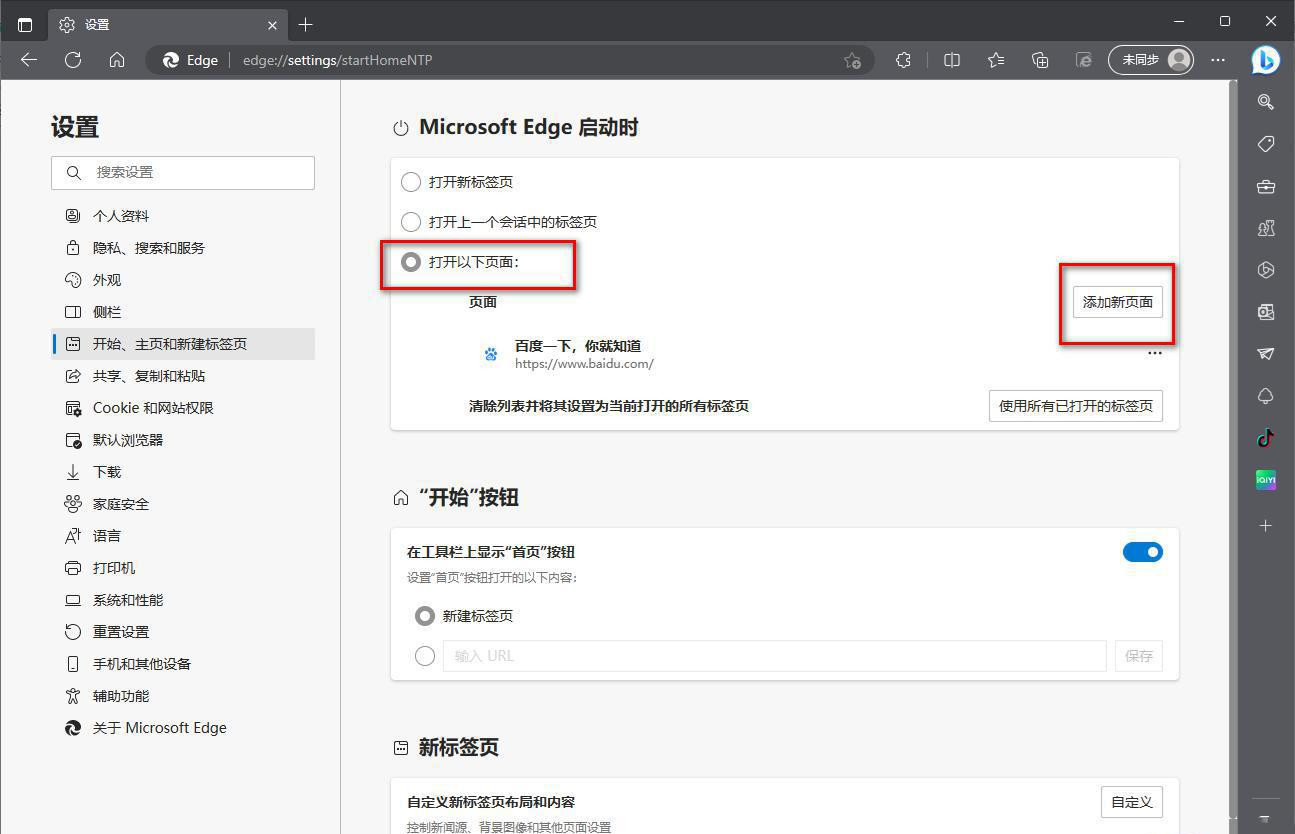Screen dimensions: 1295x834
Task: Open the Extensions puzzle icon
Action: (903, 60)
